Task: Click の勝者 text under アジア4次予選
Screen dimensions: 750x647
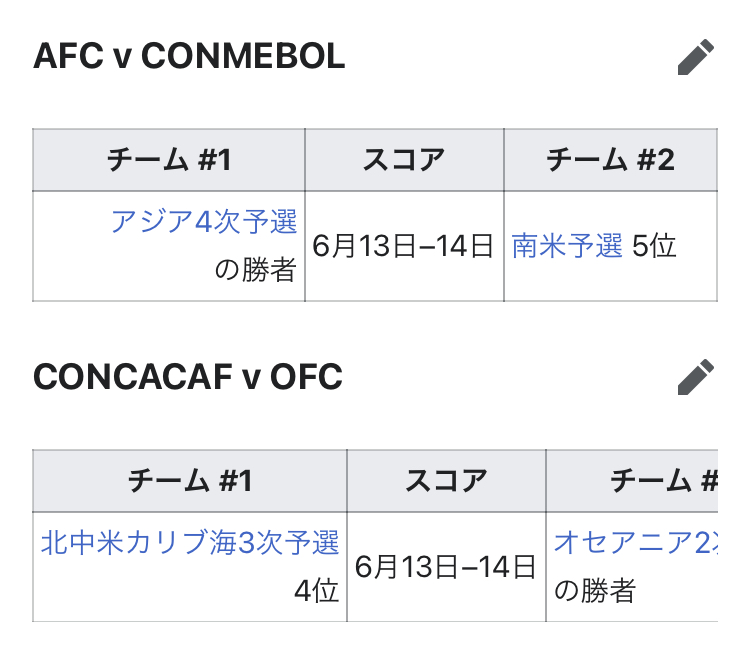Action: click(x=256, y=271)
